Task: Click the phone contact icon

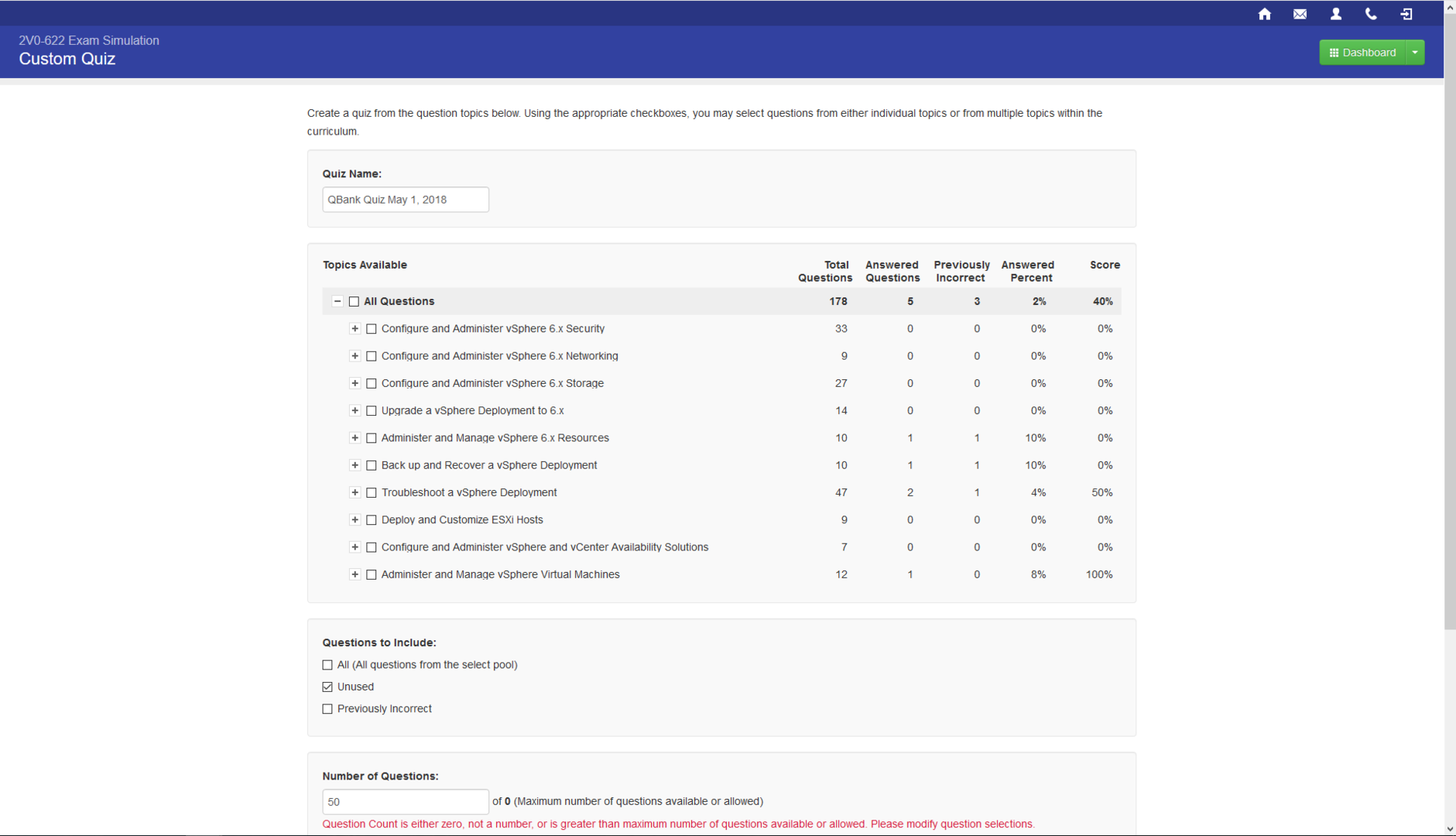Action: pos(1370,14)
